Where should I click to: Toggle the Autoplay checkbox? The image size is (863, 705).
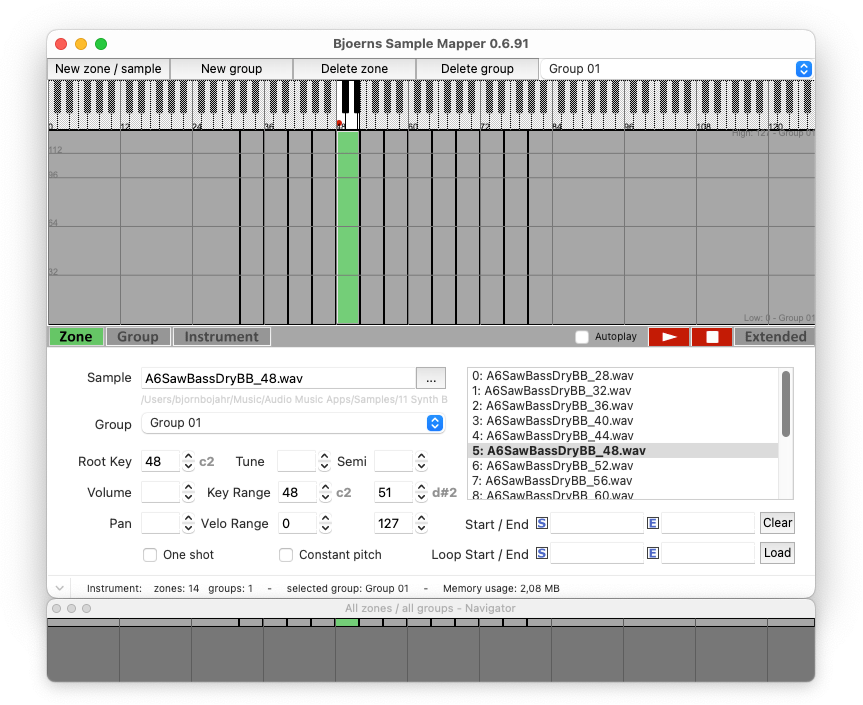(x=582, y=337)
